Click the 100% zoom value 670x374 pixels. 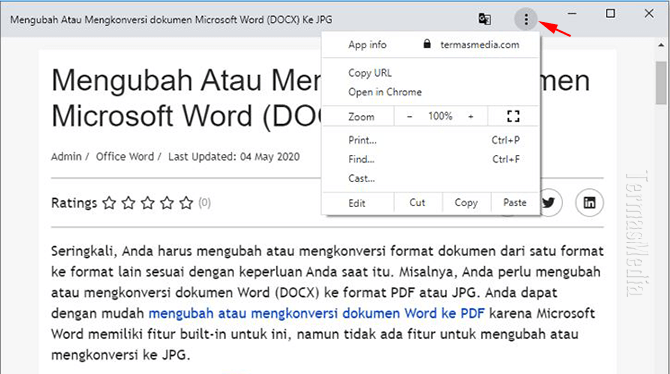pyautogui.click(x=440, y=116)
